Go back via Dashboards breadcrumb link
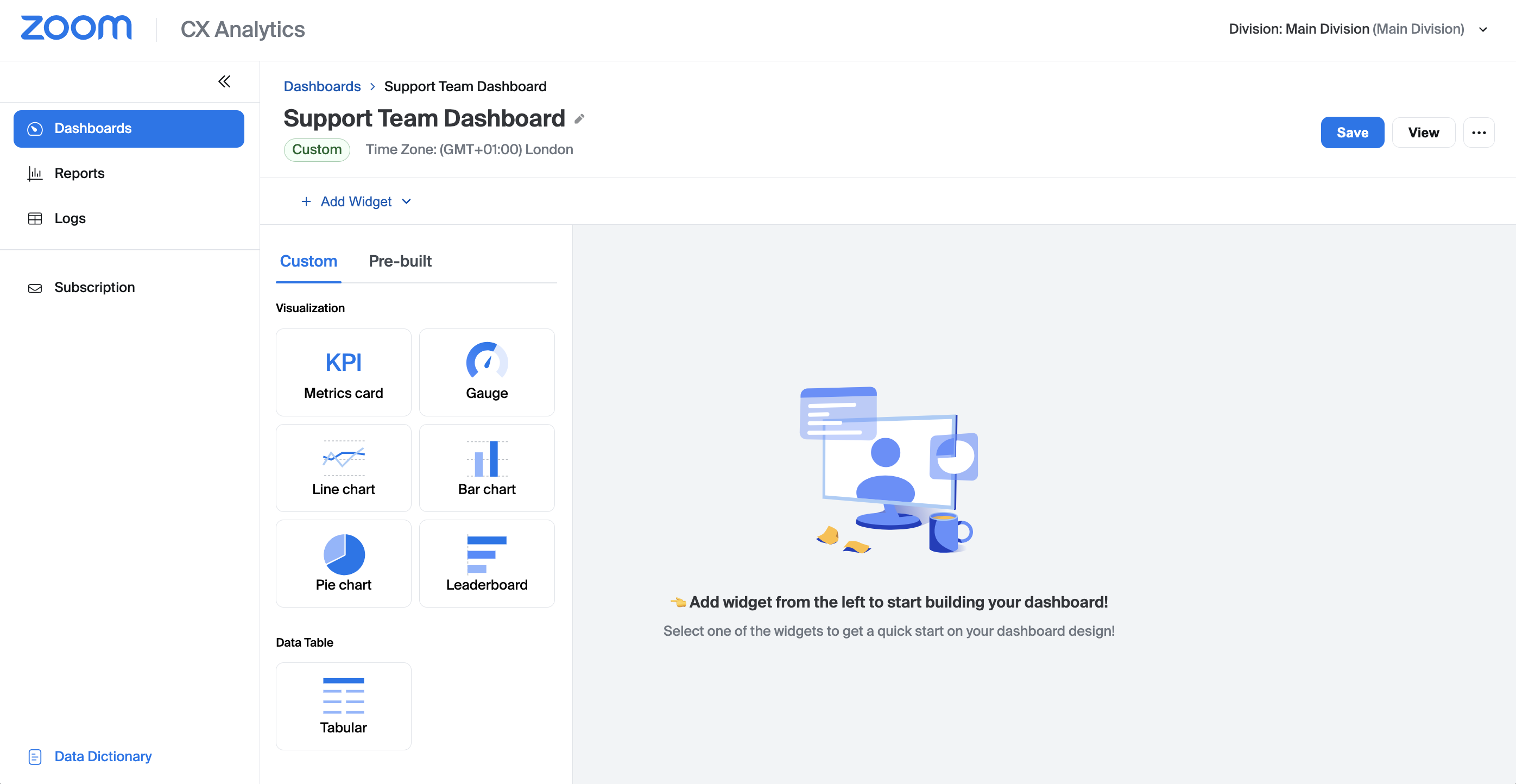 point(322,86)
